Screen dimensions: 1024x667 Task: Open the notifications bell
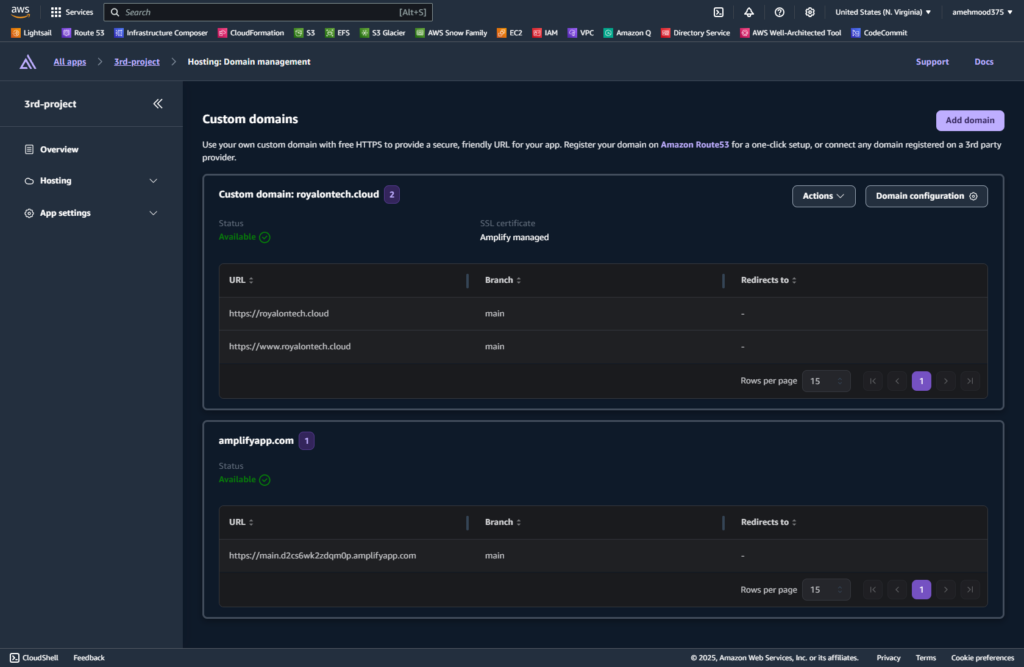(749, 12)
